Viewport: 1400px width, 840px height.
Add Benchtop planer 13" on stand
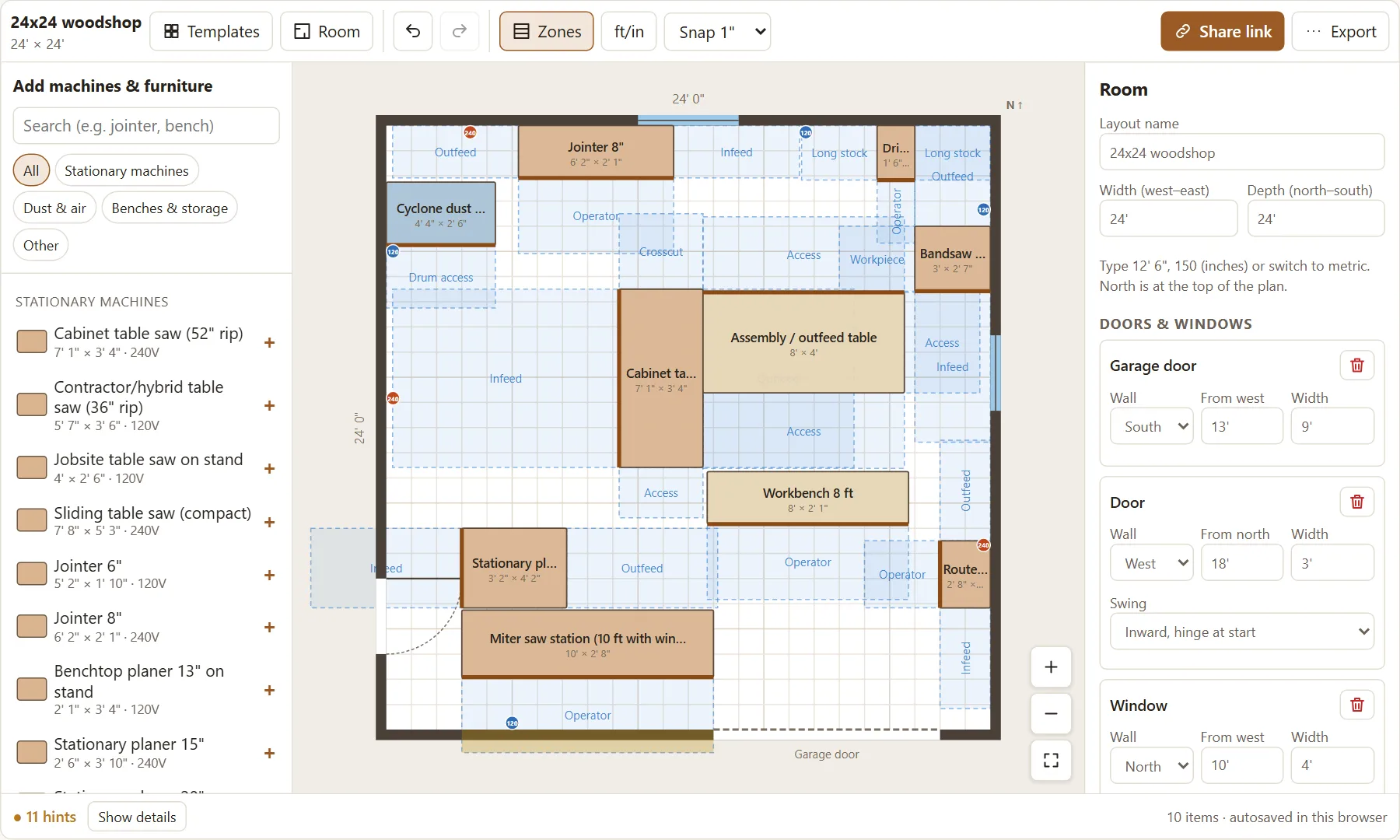[x=270, y=690]
